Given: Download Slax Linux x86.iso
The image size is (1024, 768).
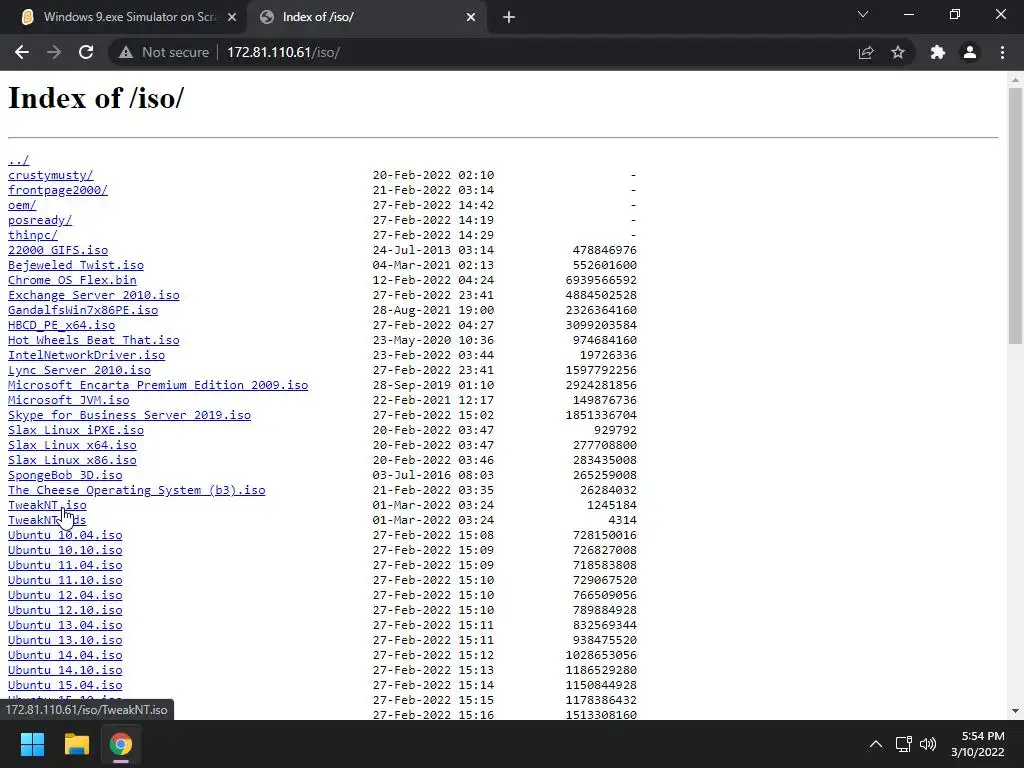Looking at the screenshot, I should coord(72,460).
